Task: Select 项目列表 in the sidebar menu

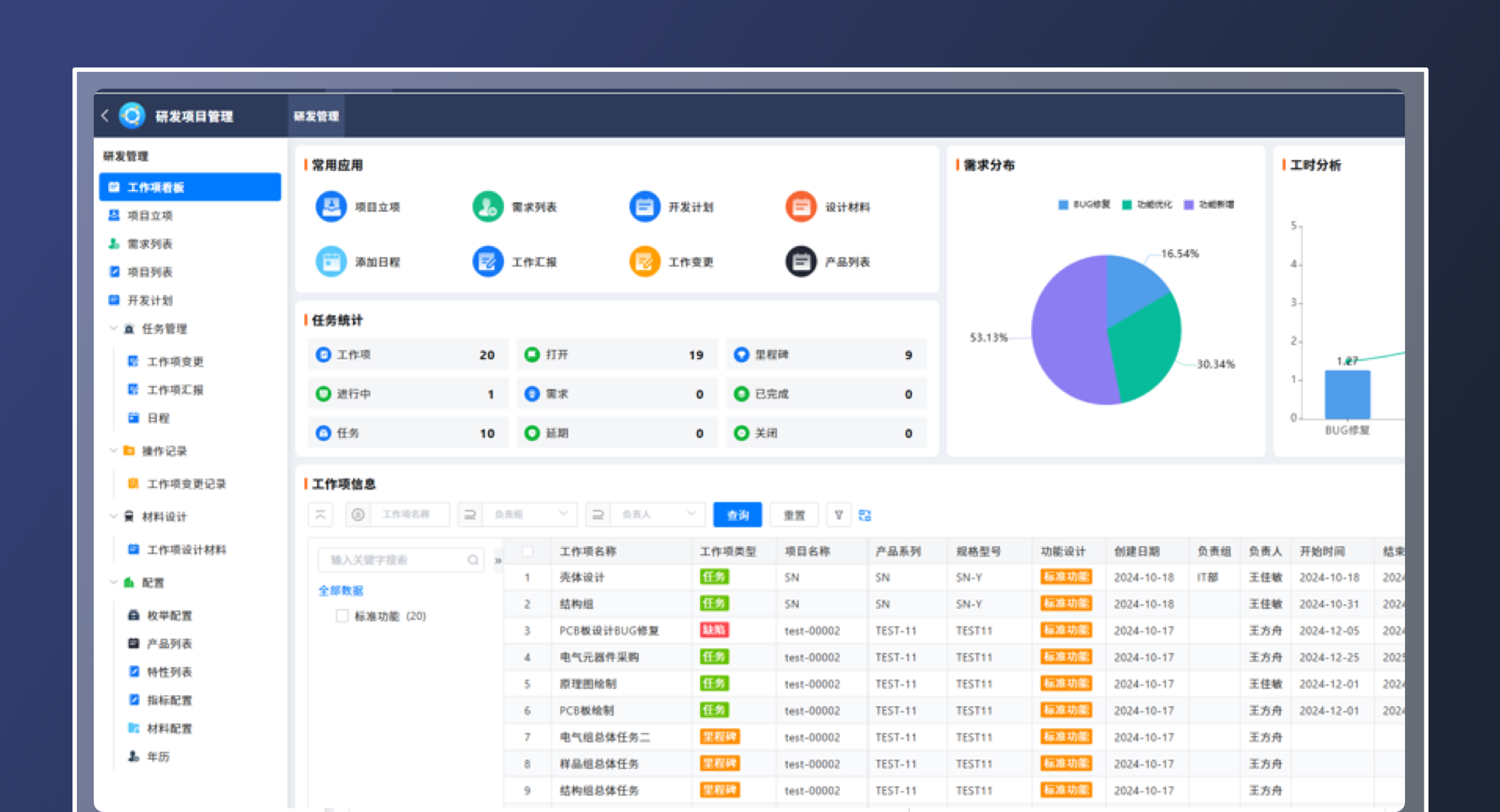Action: click(x=150, y=272)
